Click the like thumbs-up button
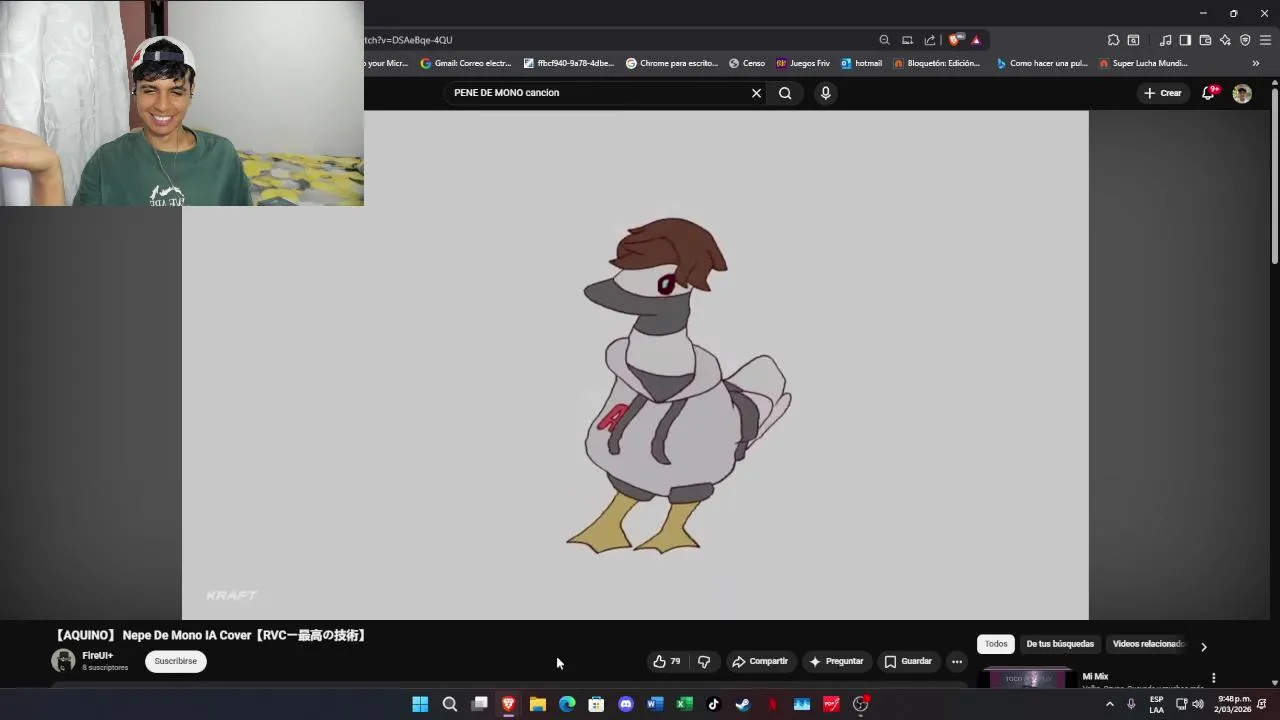 (667, 661)
